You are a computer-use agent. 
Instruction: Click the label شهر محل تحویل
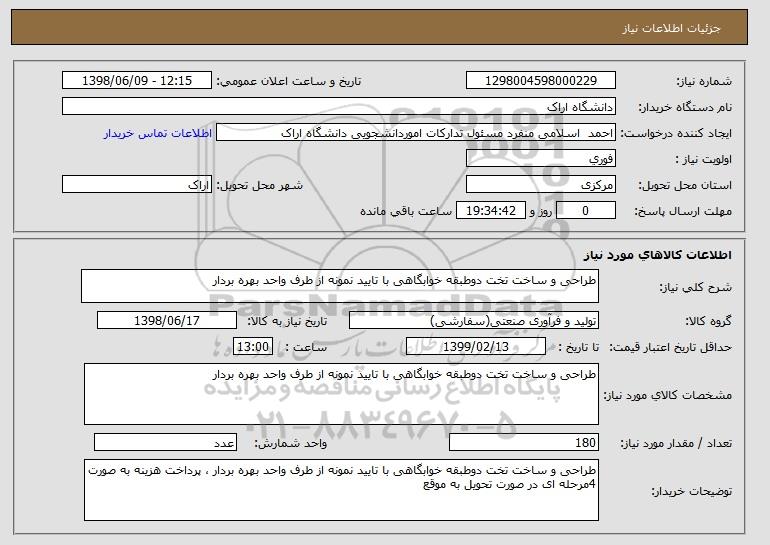(x=260, y=185)
